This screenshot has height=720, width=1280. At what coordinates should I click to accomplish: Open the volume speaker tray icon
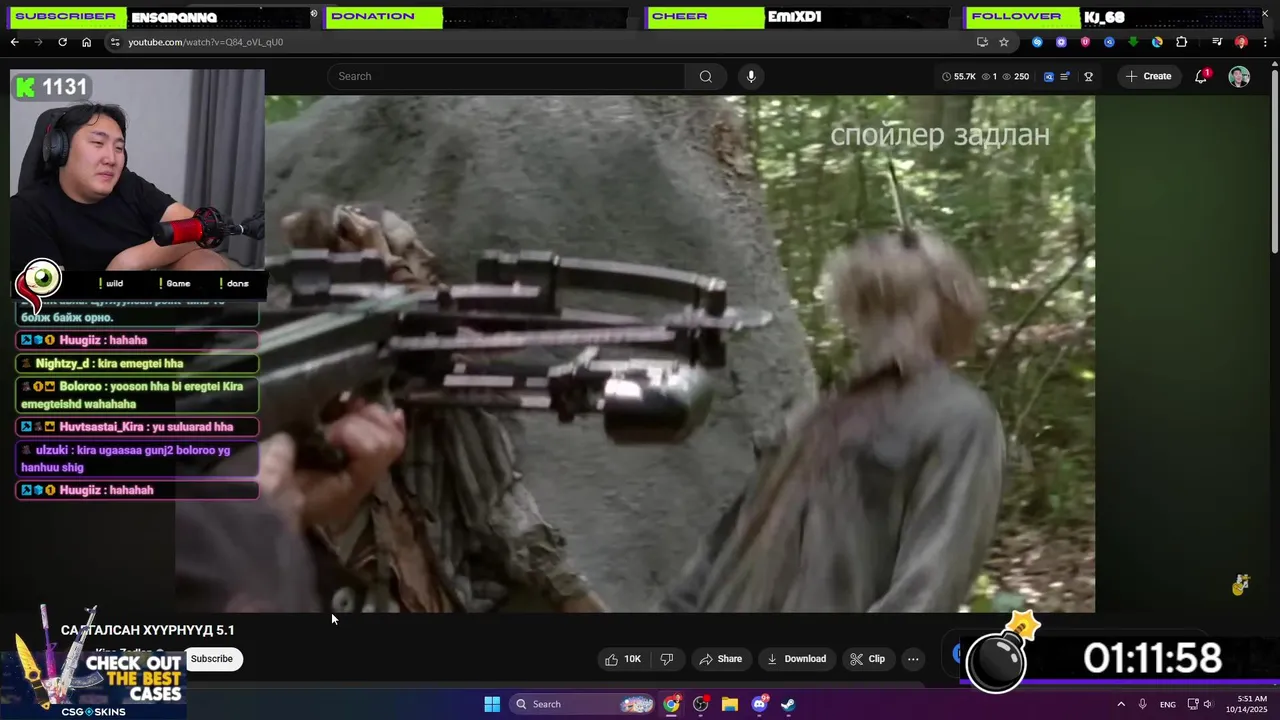click(x=1207, y=704)
